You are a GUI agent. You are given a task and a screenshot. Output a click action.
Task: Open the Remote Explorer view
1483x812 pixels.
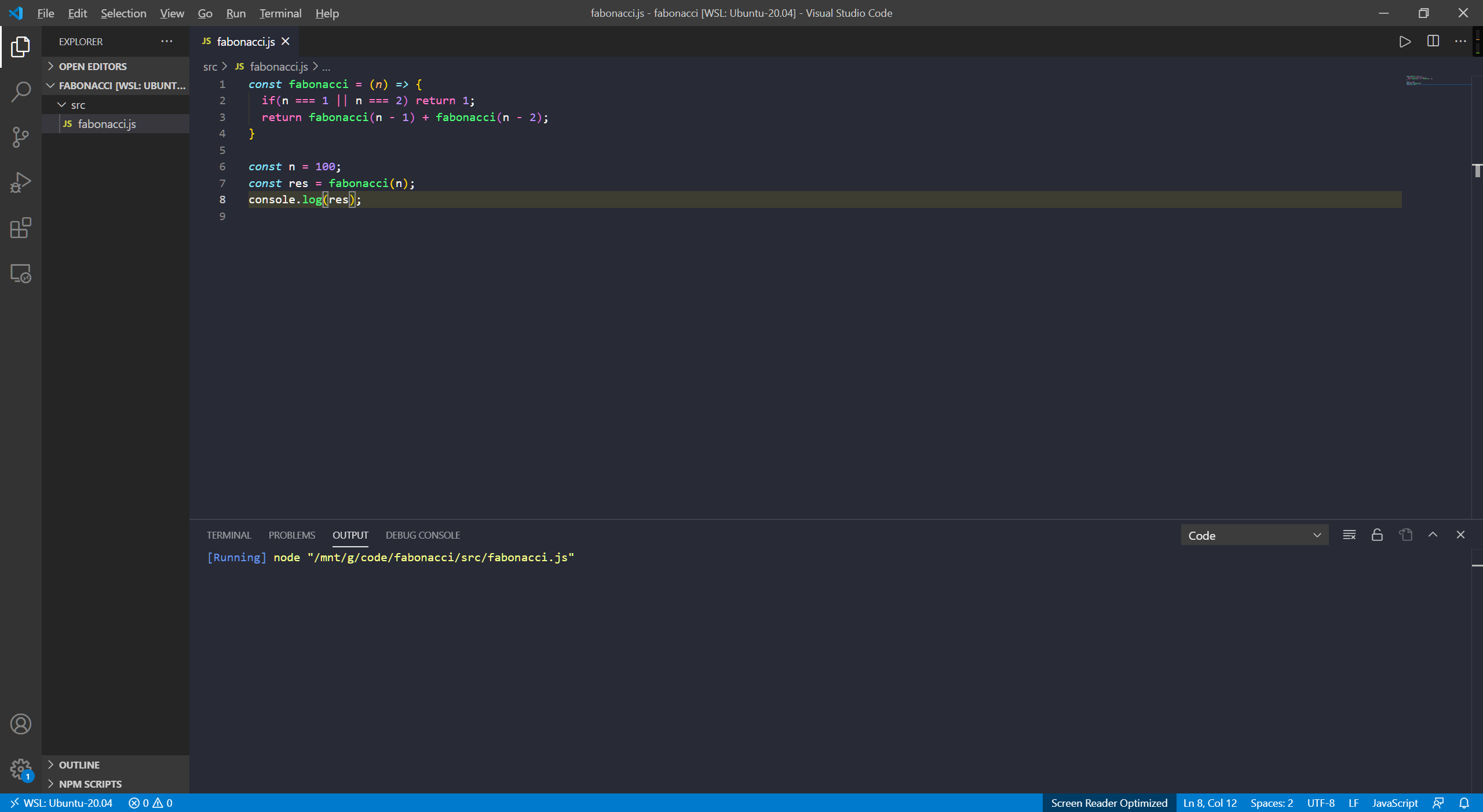20,273
